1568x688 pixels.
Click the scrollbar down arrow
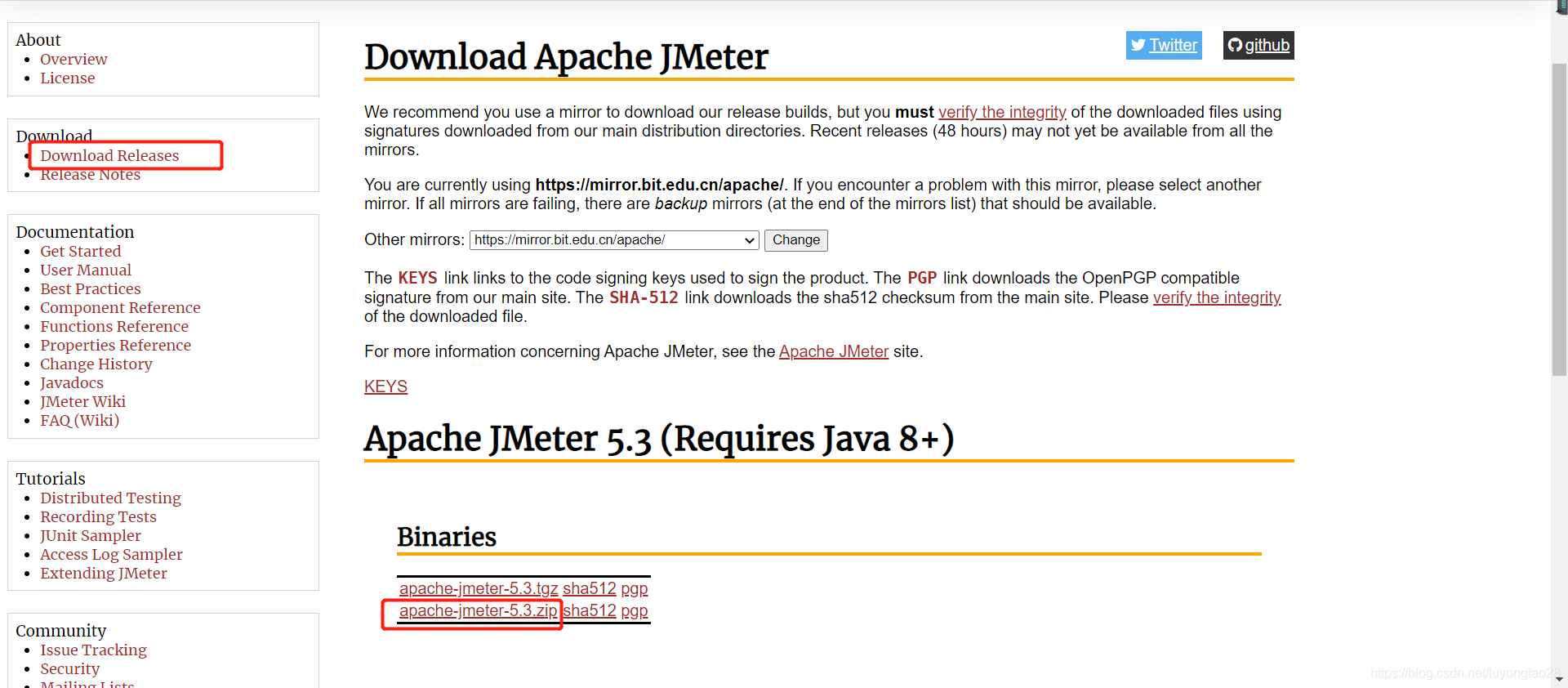tap(1559, 679)
